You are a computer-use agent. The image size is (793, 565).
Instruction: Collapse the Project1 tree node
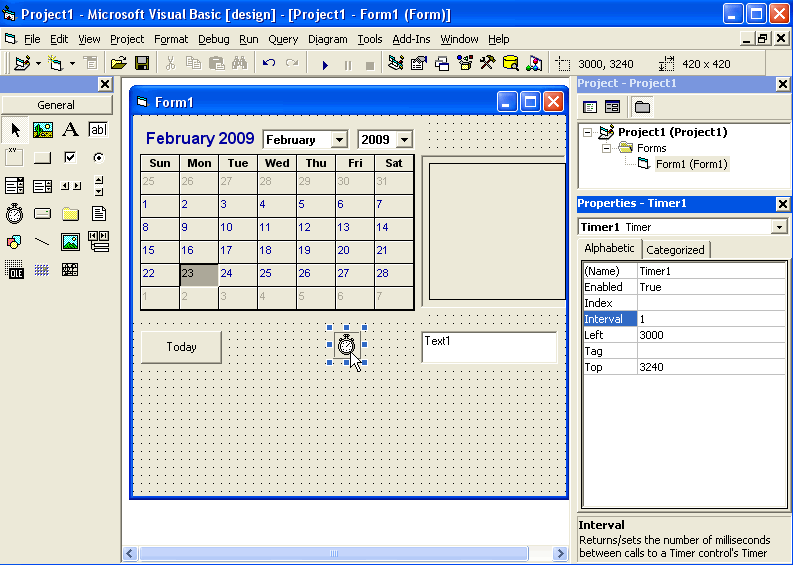tap(587, 133)
